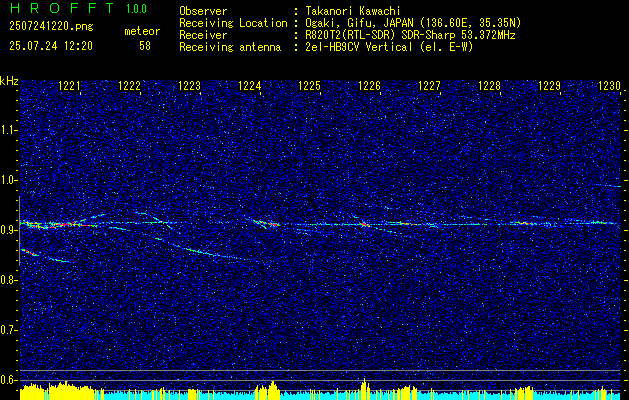Click the 0.6 kHz axis label
This screenshot has height=400, width=629.
tap(9, 380)
